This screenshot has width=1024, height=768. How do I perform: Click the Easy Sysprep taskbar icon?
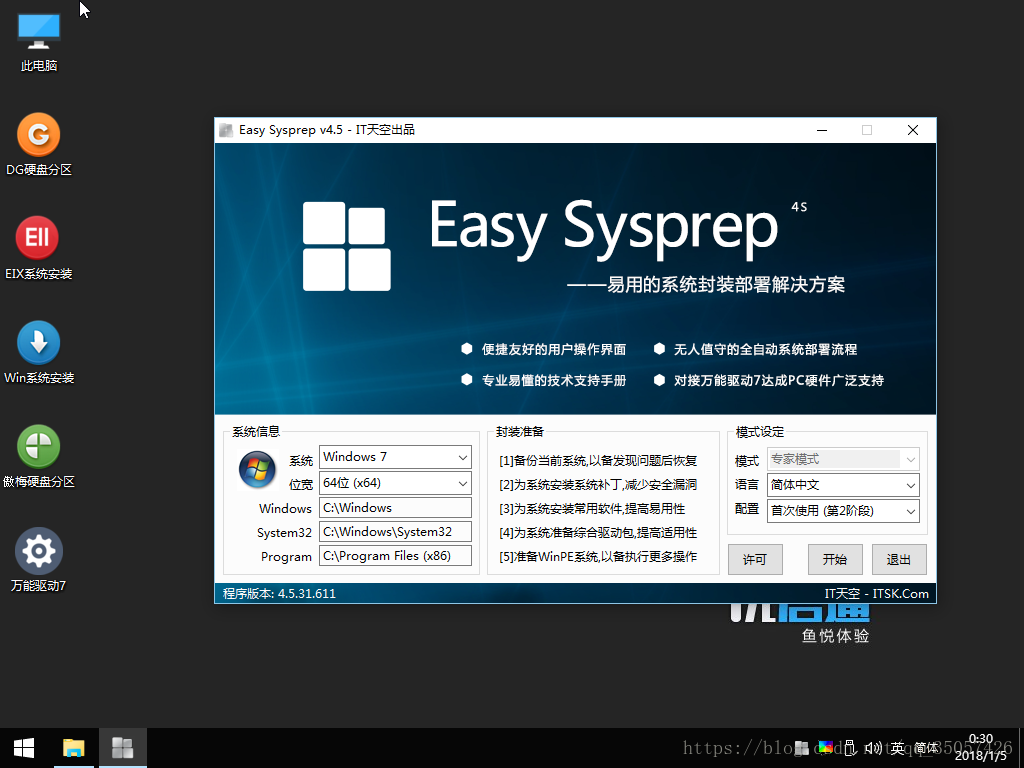click(x=122, y=748)
